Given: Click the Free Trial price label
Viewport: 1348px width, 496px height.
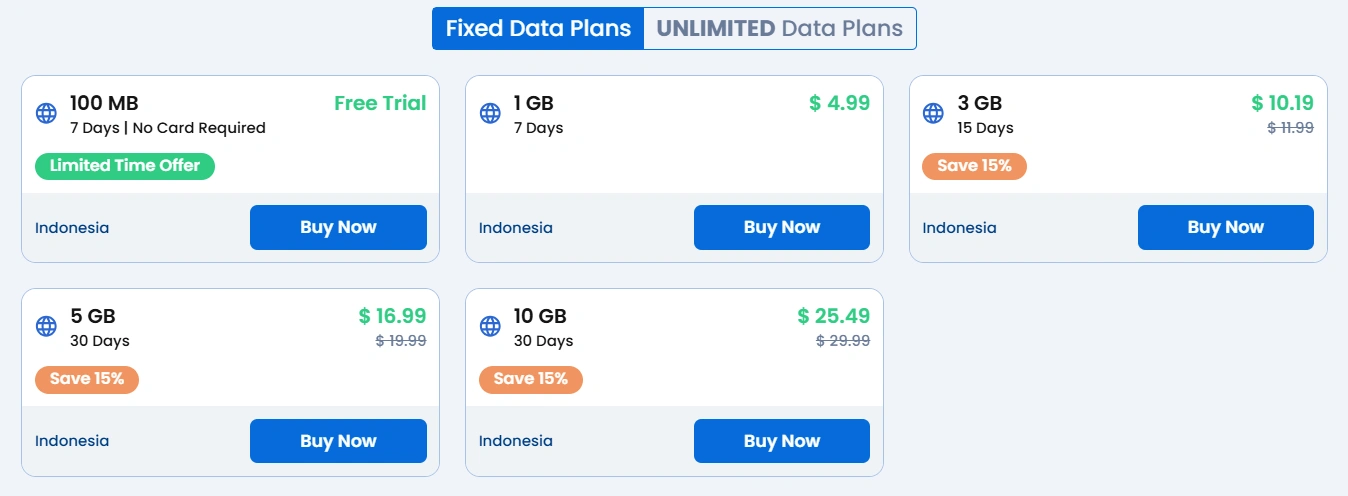Looking at the screenshot, I should pos(380,103).
